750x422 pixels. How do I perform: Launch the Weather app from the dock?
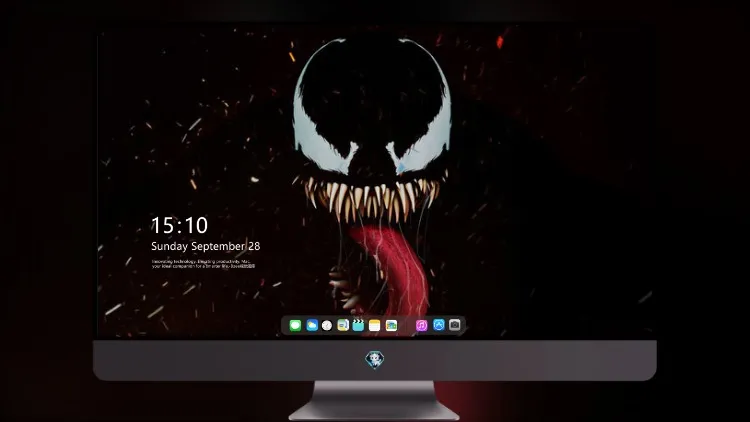tap(312, 325)
